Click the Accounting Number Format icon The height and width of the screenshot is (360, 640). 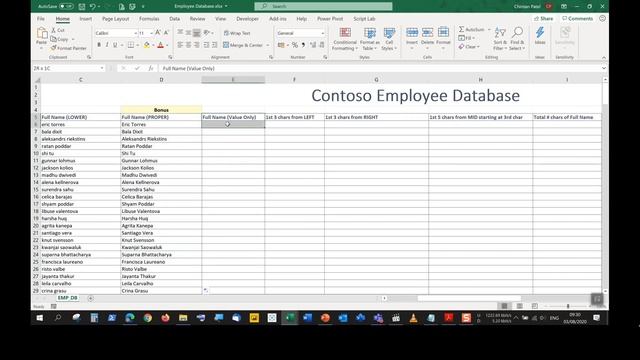coord(281,45)
